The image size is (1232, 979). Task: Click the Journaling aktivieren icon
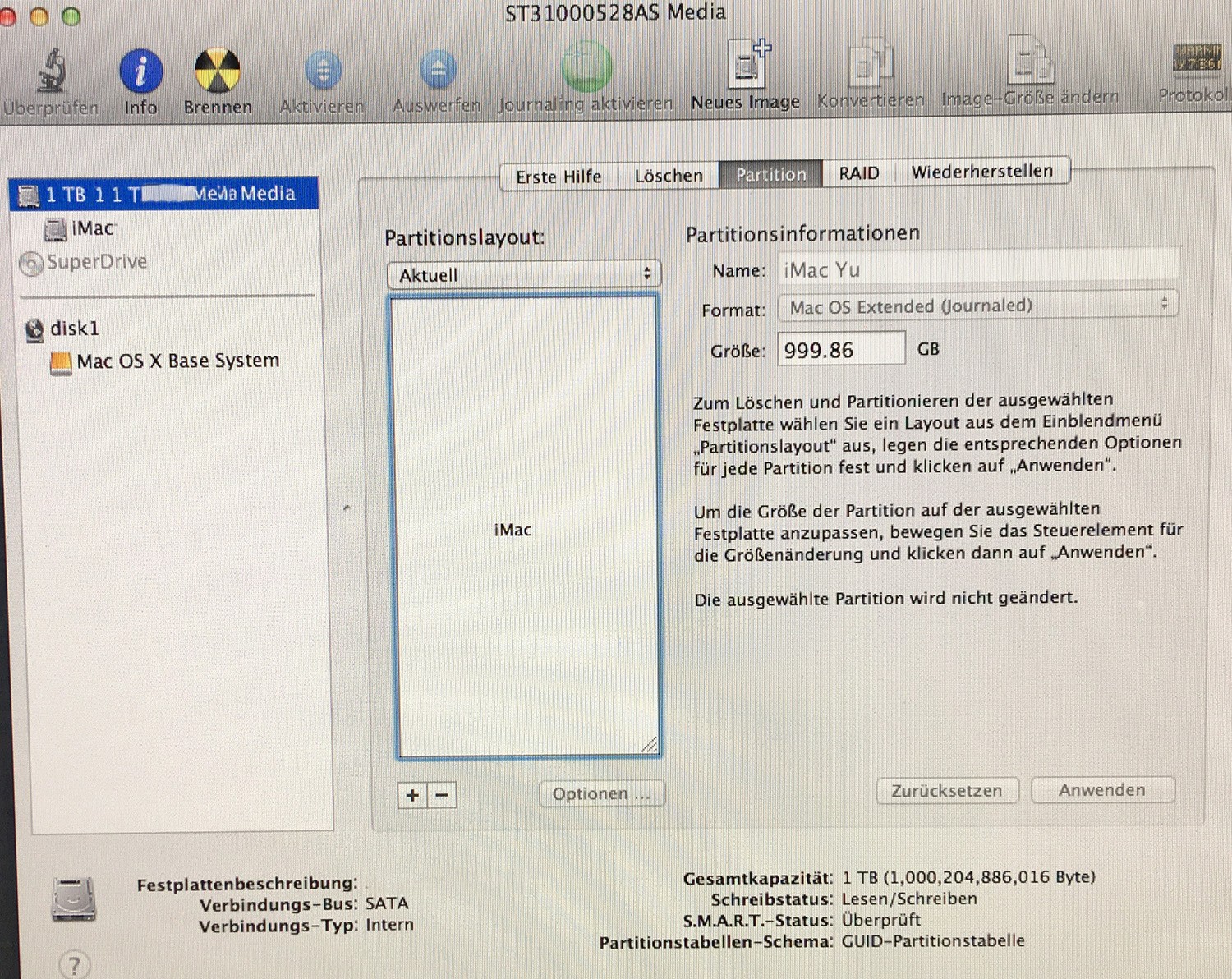(x=586, y=67)
